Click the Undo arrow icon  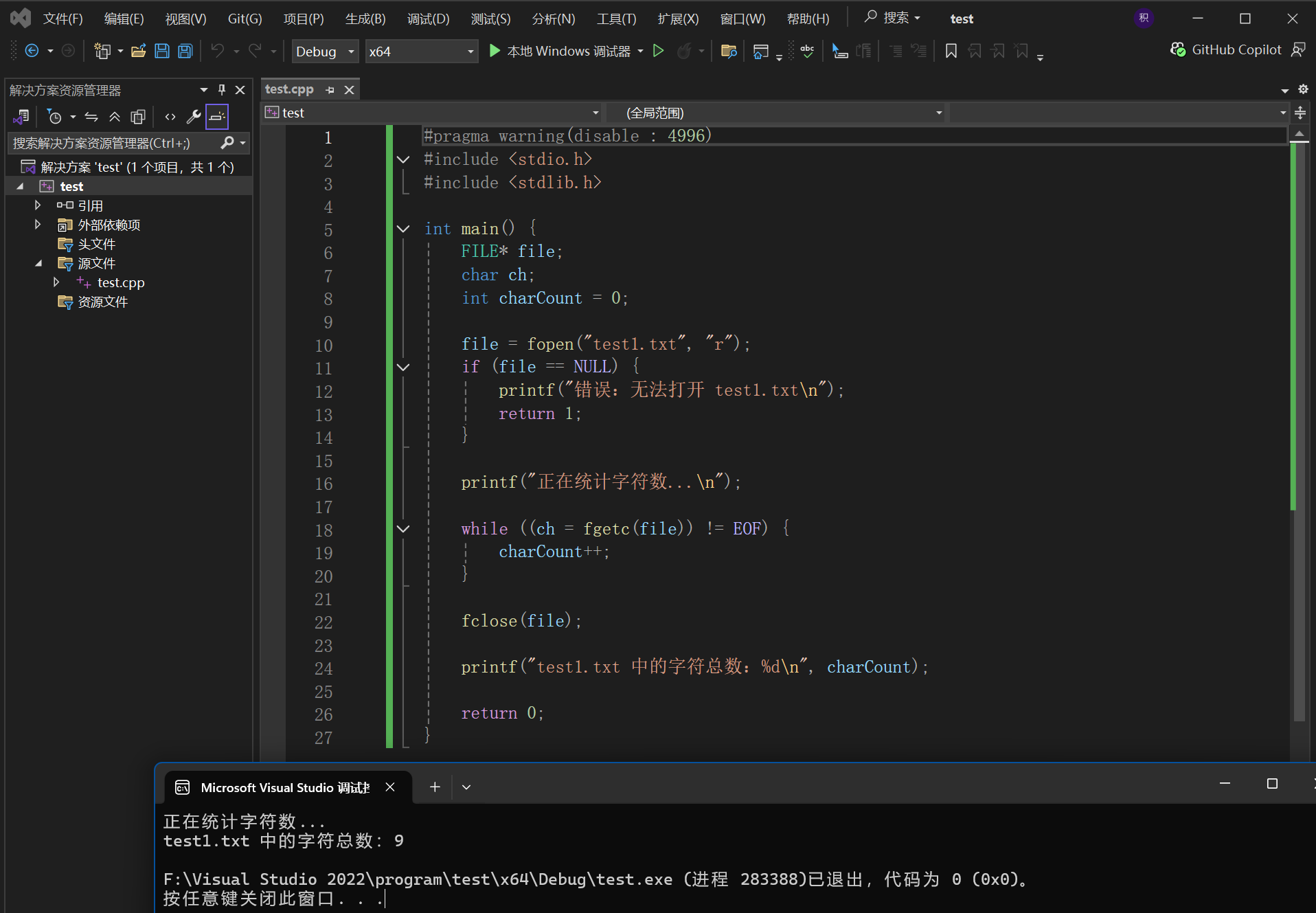[217, 51]
